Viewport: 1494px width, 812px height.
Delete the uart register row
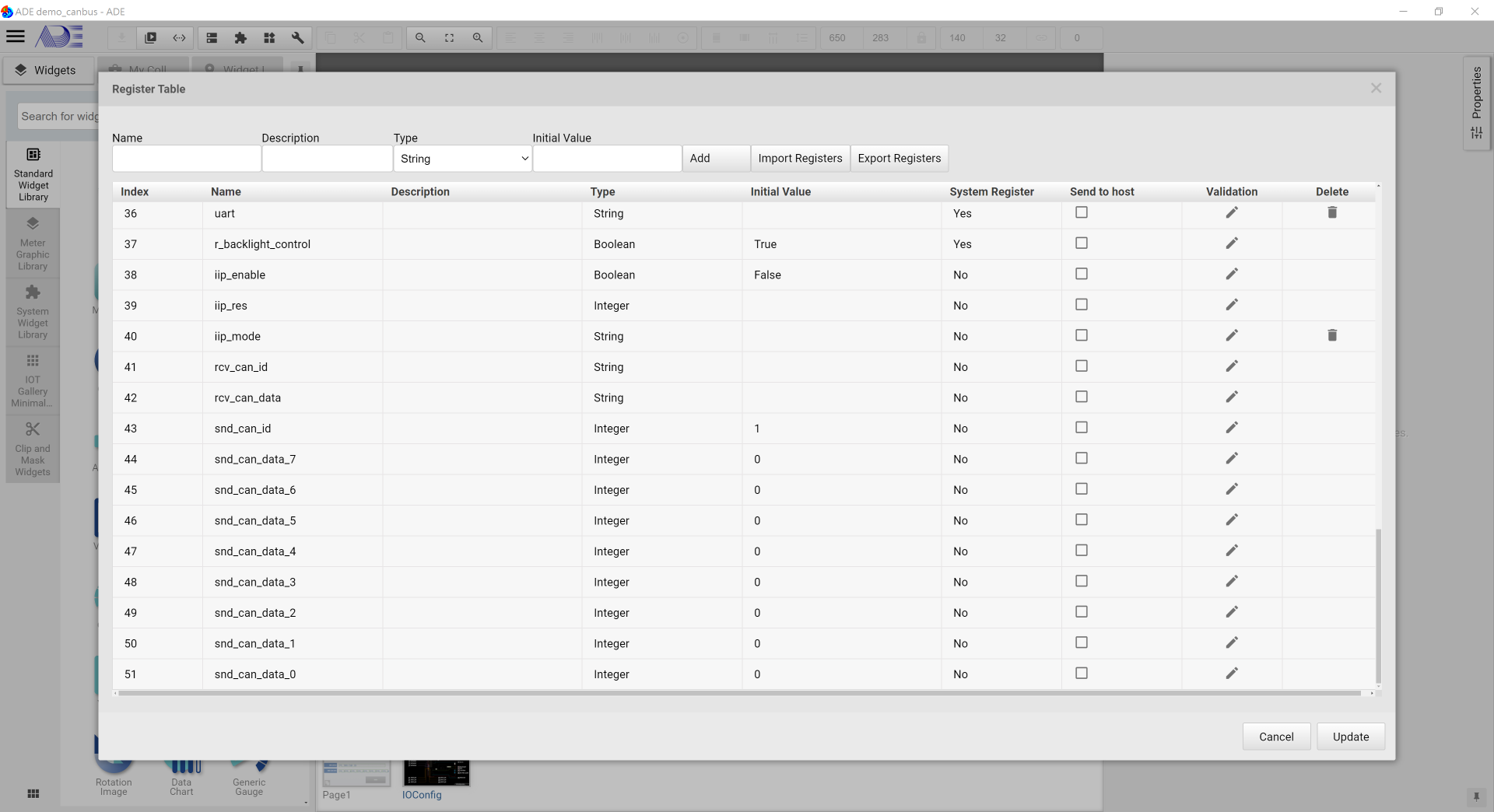[x=1331, y=212]
